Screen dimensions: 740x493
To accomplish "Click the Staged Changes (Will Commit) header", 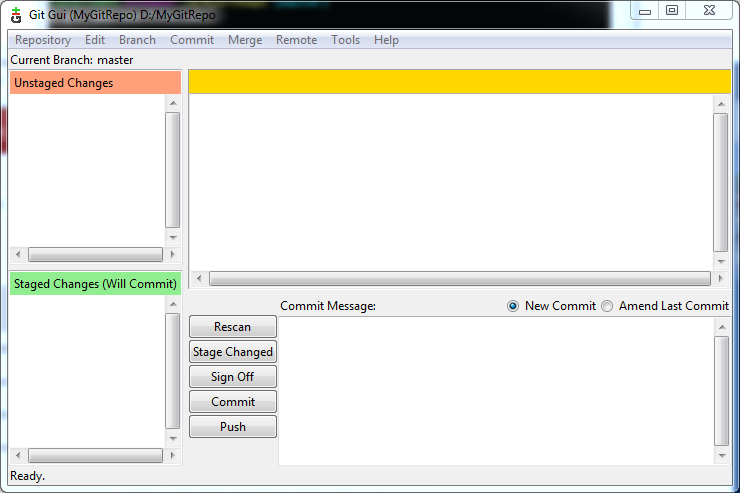I will 95,284.
